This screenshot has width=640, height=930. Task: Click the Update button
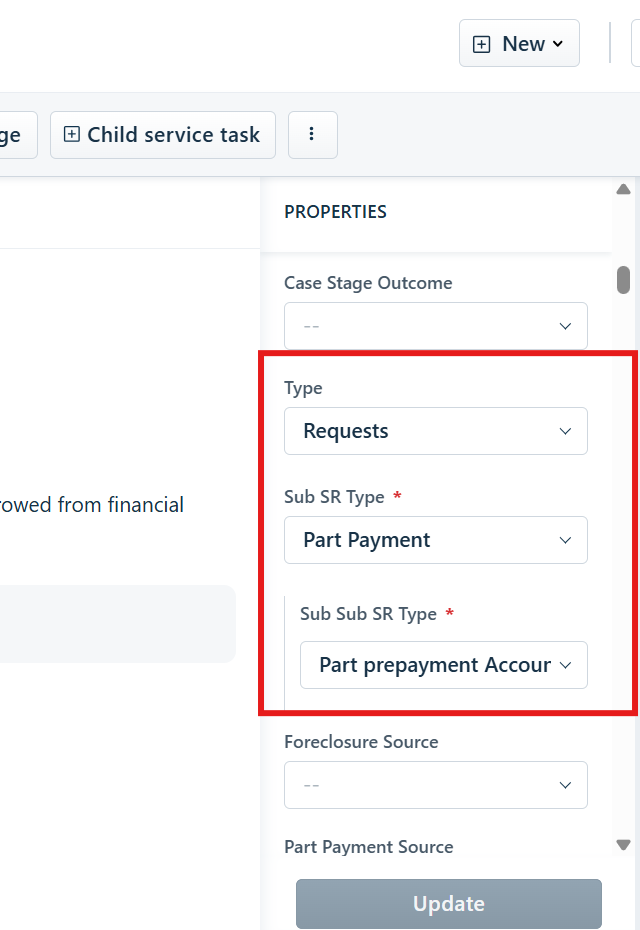[448, 904]
